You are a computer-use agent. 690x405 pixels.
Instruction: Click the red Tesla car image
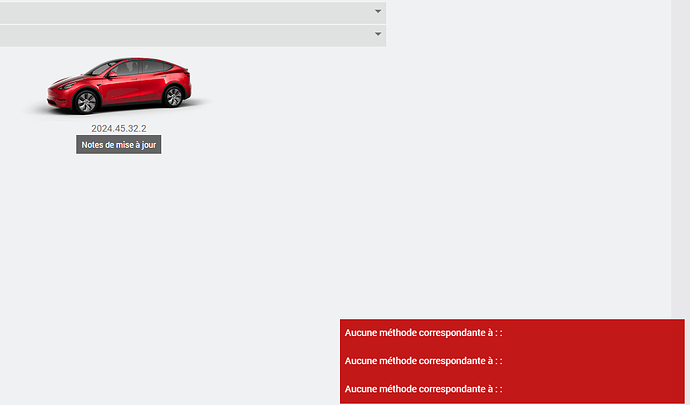pos(119,85)
